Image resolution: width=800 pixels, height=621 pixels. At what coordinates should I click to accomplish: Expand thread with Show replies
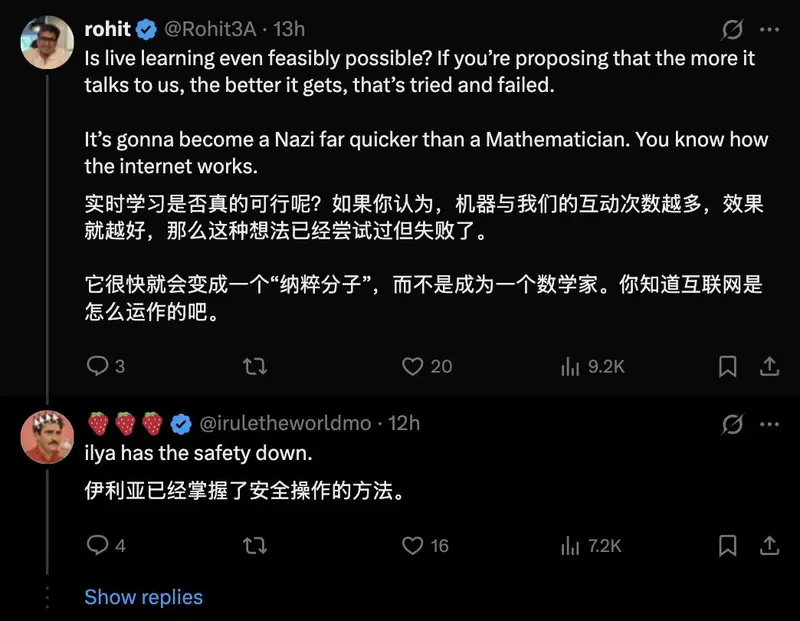point(143,597)
